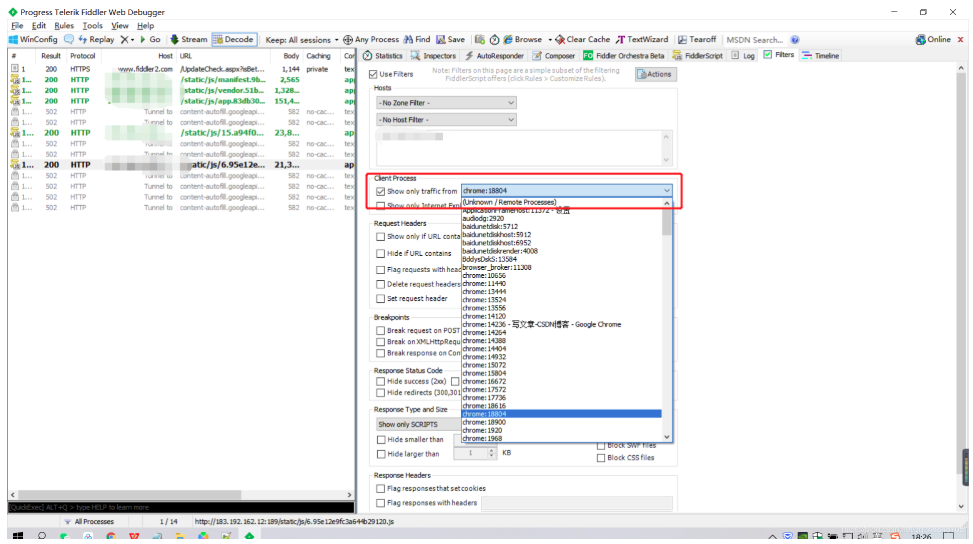Click the timer clock toolbar icon

494,39
